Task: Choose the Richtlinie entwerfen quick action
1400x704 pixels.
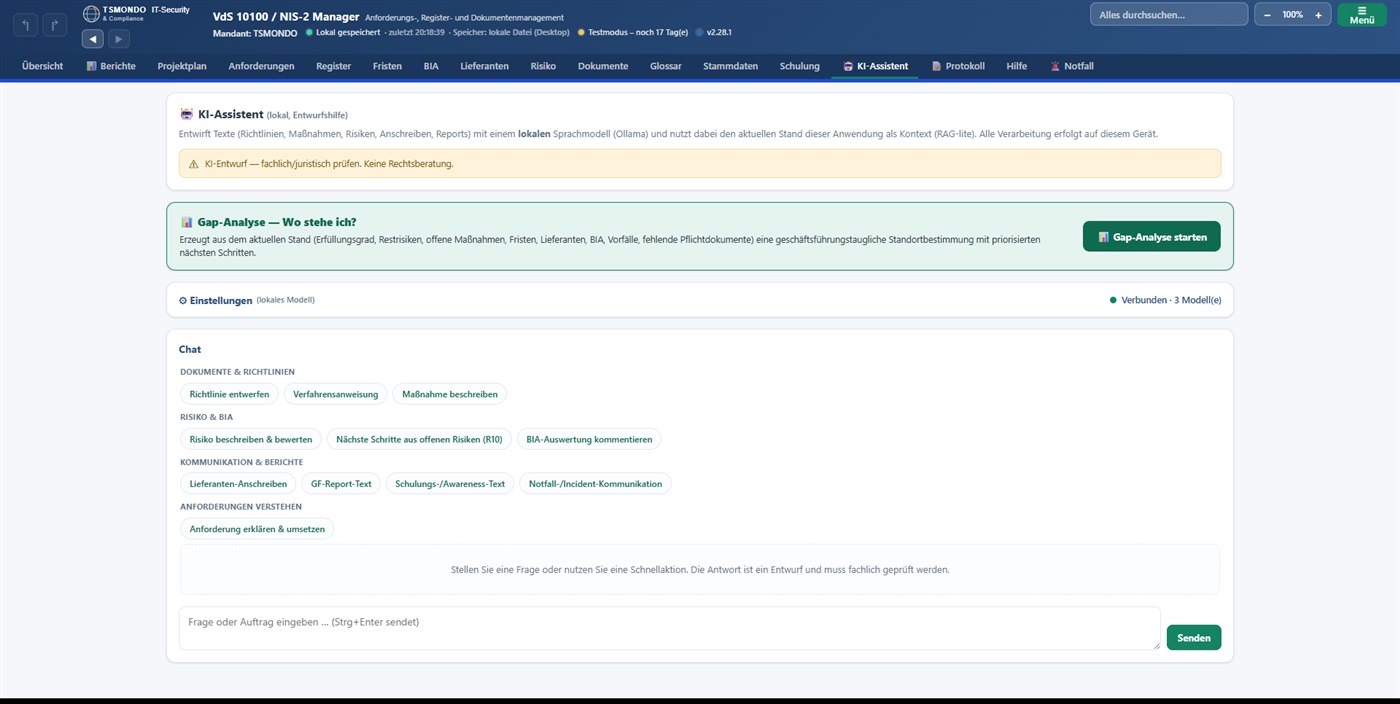Action: coord(229,394)
